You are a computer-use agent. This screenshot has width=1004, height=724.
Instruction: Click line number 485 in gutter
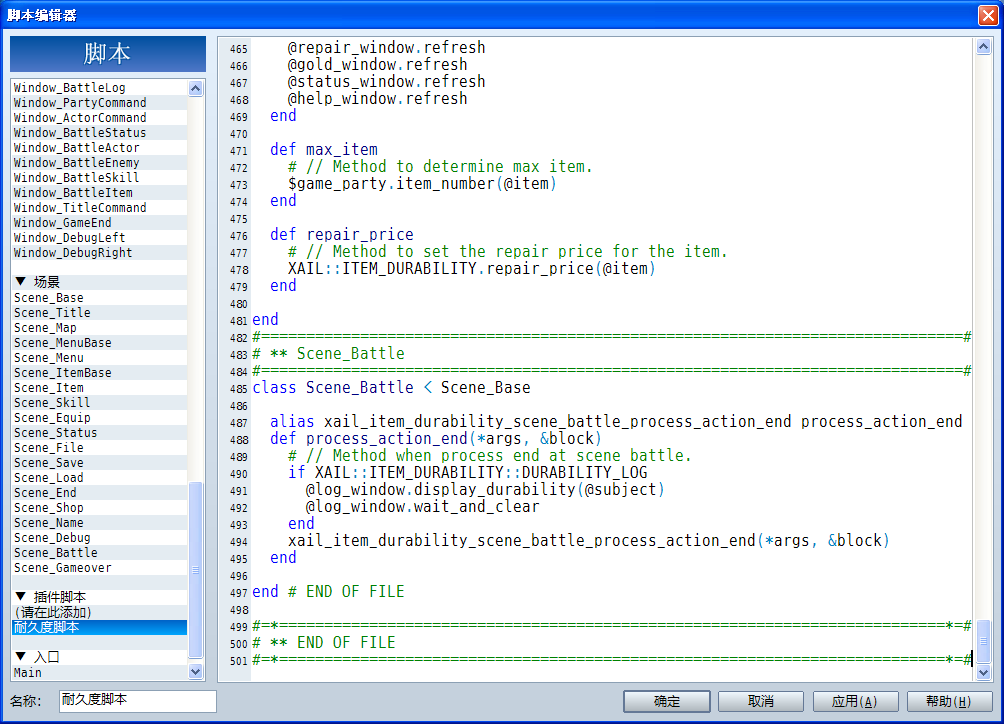238,389
